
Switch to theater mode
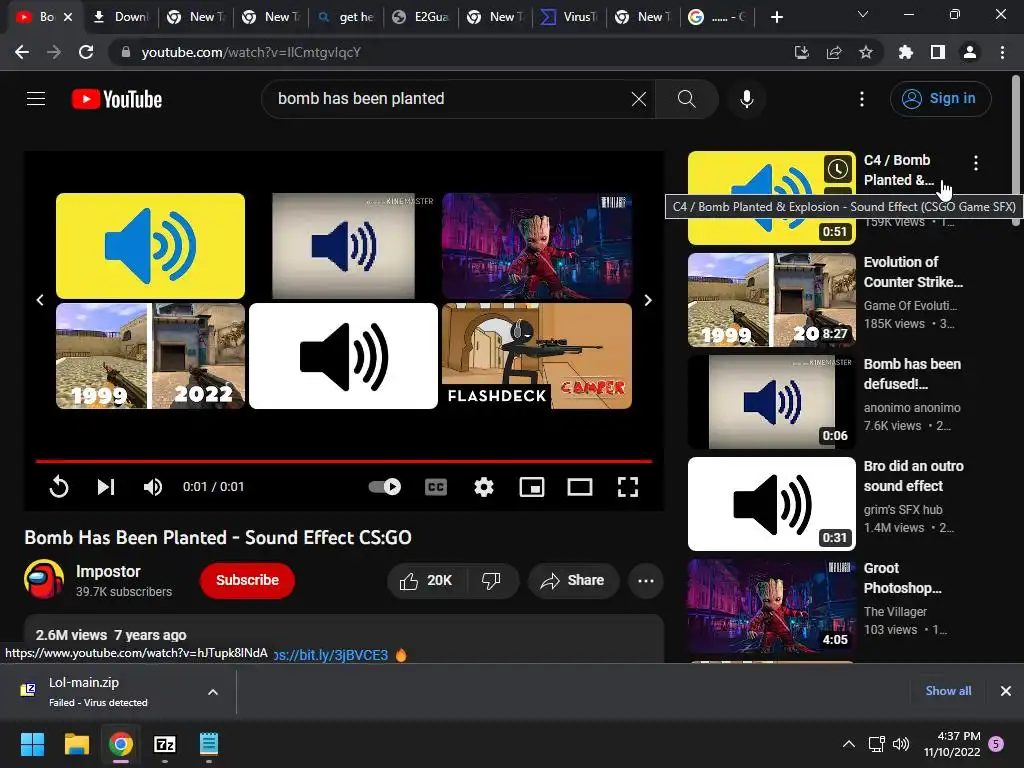pos(580,487)
